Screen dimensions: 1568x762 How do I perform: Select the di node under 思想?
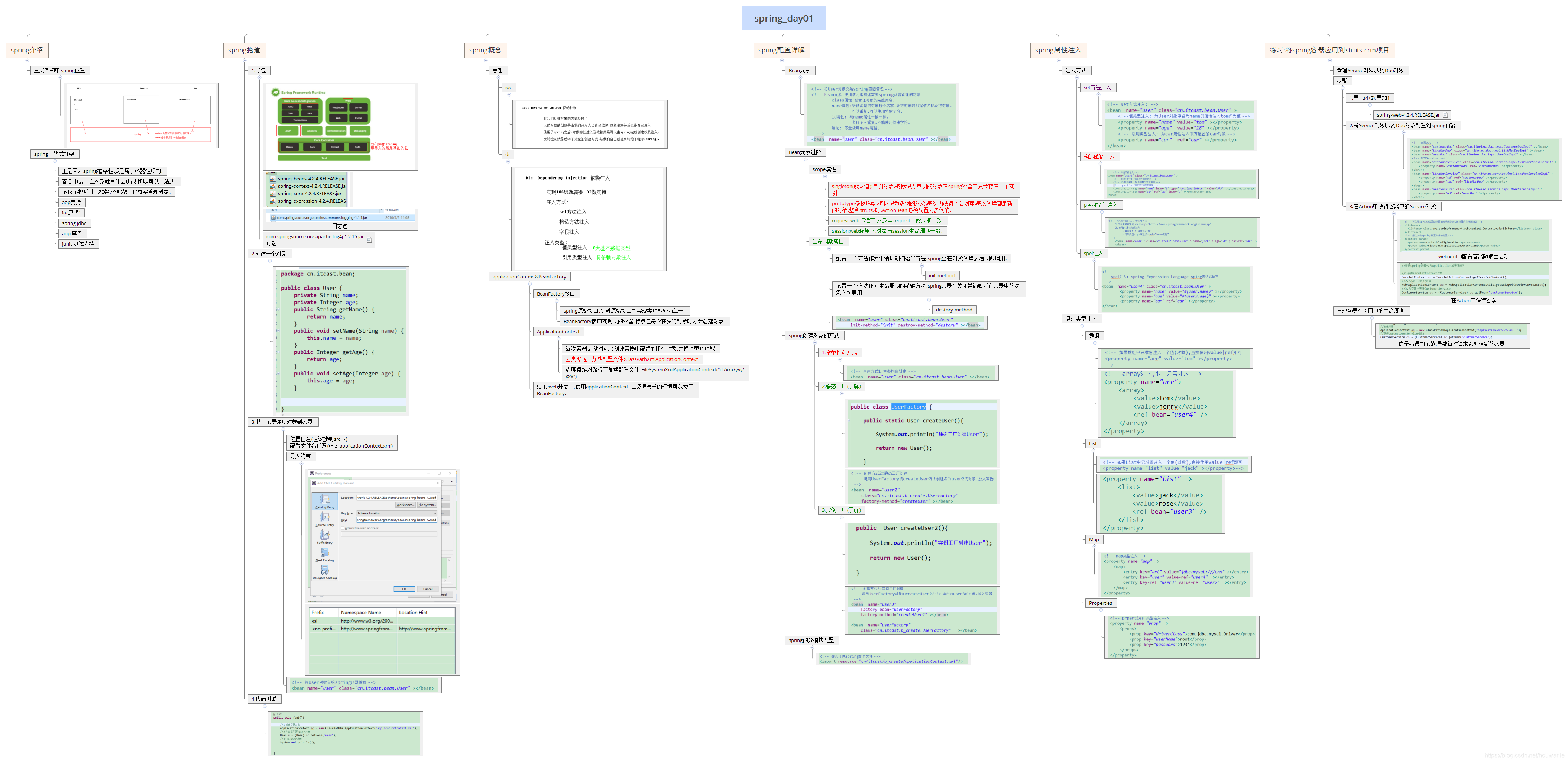pyautogui.click(x=507, y=154)
